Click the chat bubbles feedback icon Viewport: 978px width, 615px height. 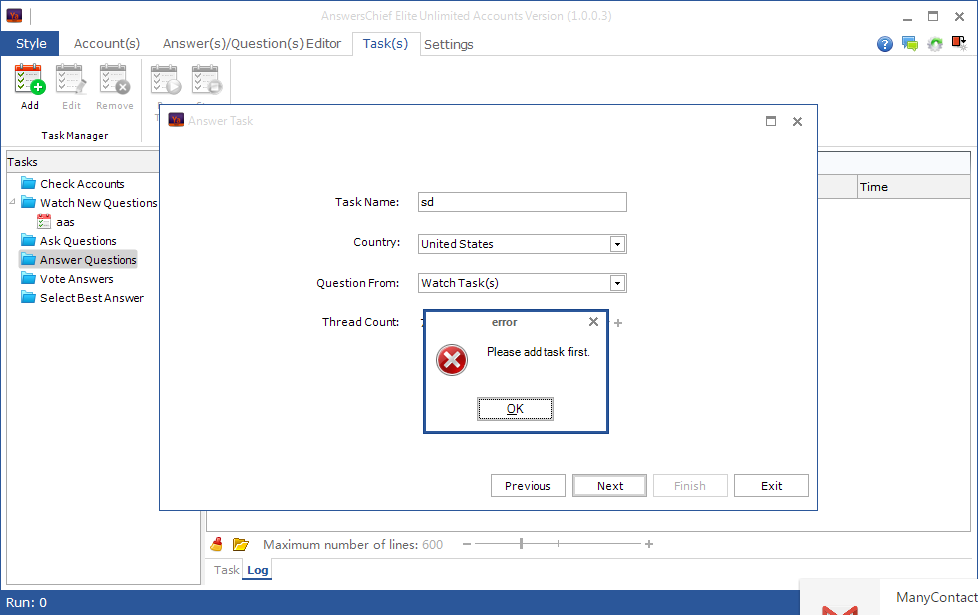909,44
